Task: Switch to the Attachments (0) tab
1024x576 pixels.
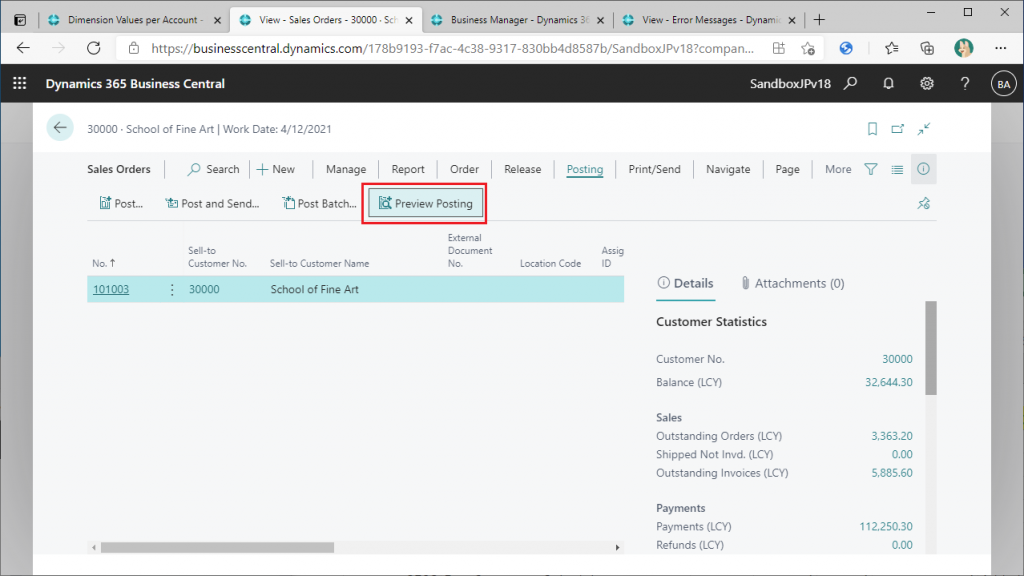Action: (792, 283)
